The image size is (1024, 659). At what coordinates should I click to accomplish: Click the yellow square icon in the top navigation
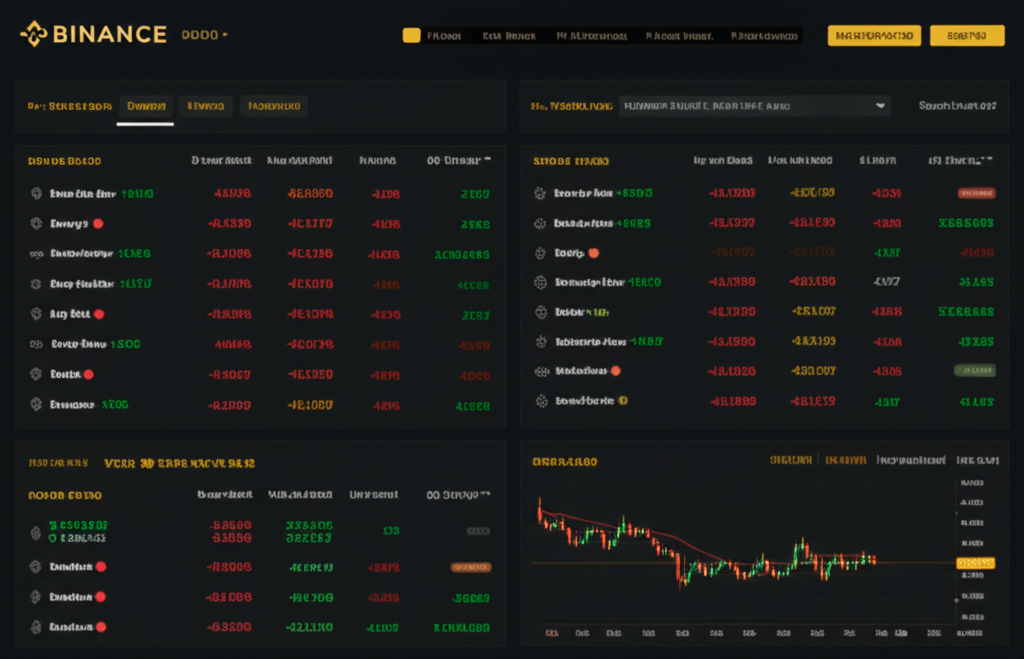pos(411,35)
